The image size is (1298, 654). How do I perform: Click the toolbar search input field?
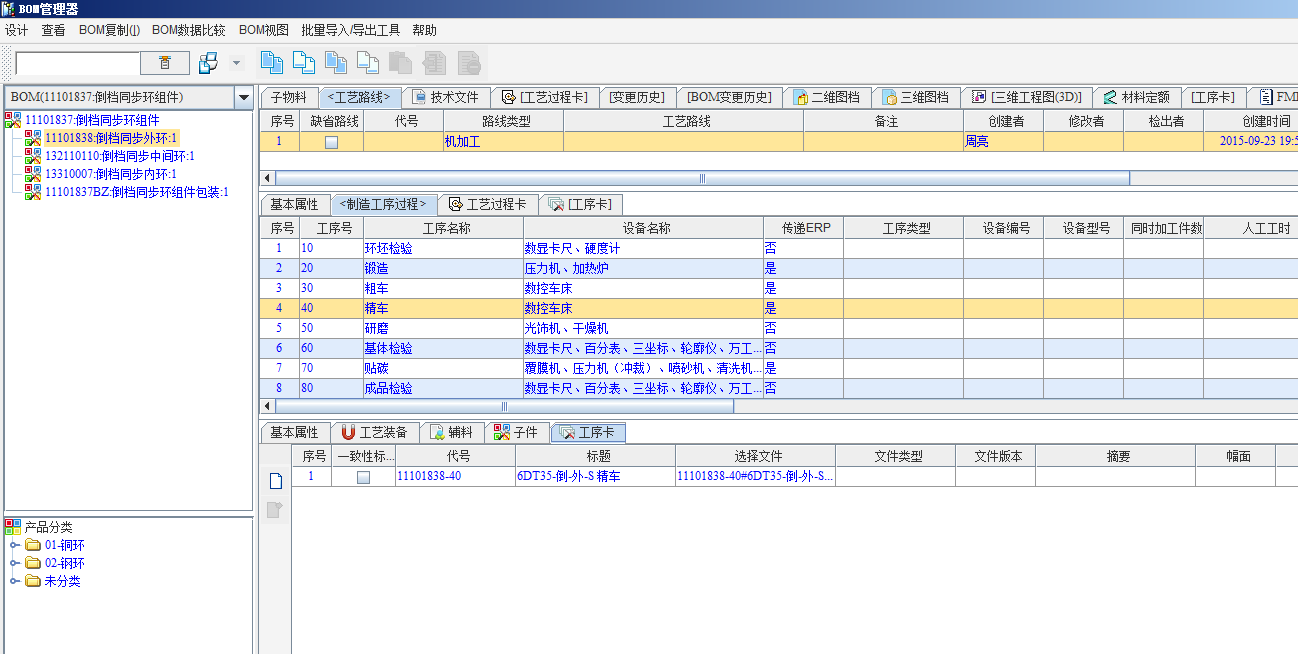click(78, 63)
